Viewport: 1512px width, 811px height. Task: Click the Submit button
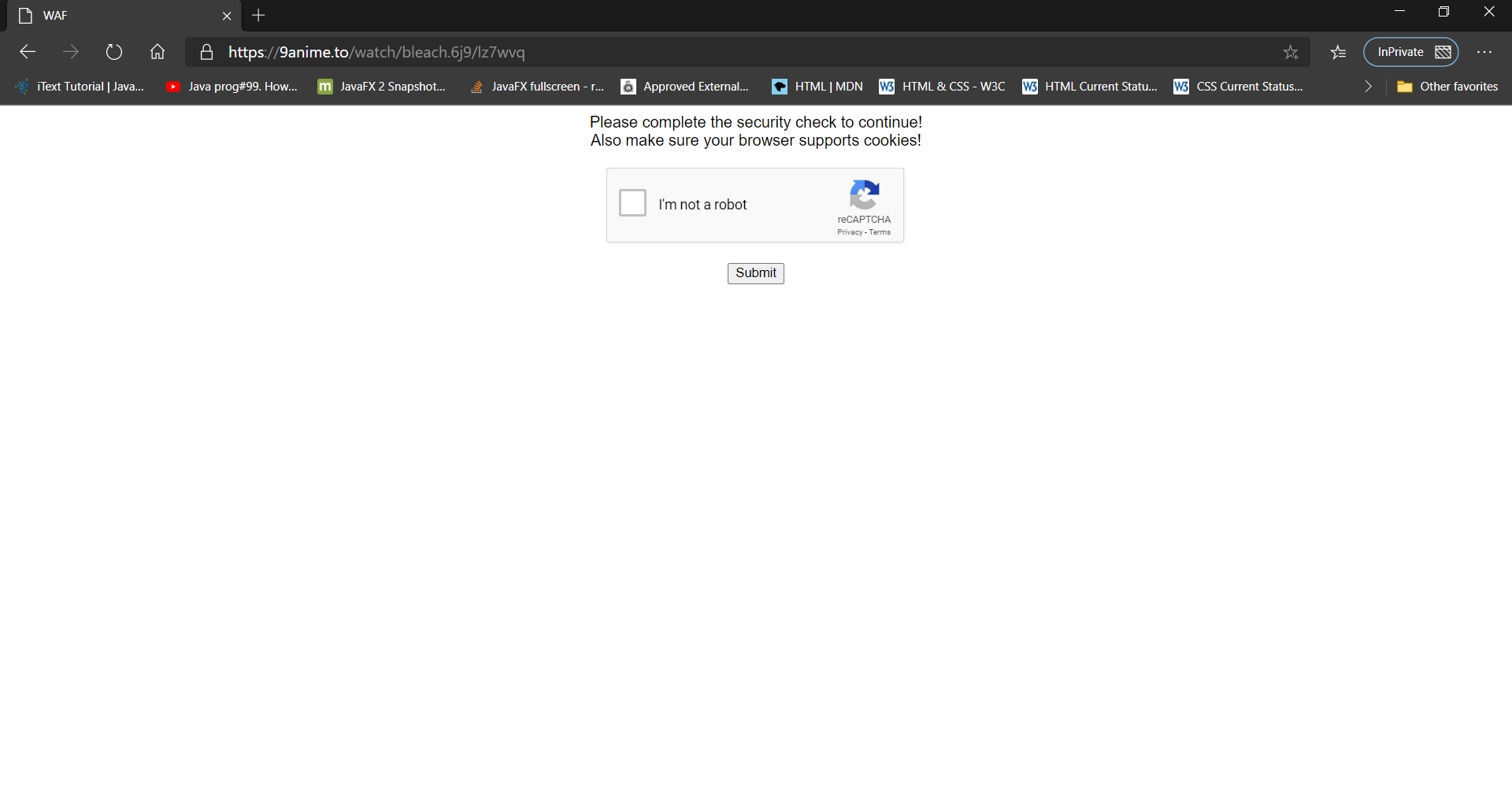(x=755, y=273)
